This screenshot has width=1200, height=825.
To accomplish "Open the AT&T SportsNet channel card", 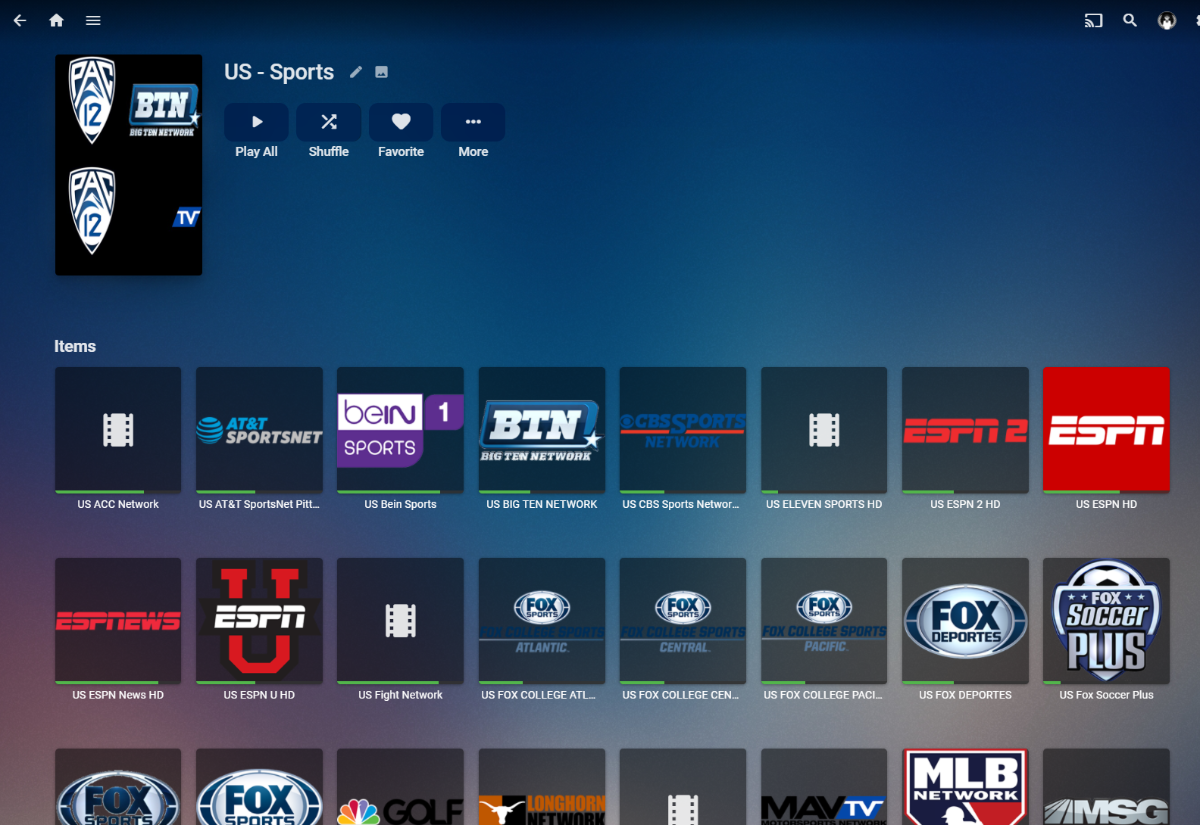I will point(259,430).
